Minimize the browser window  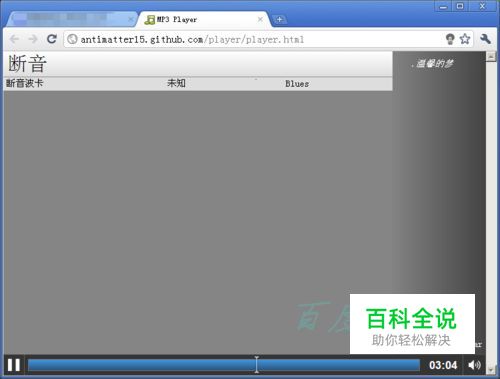443,6
